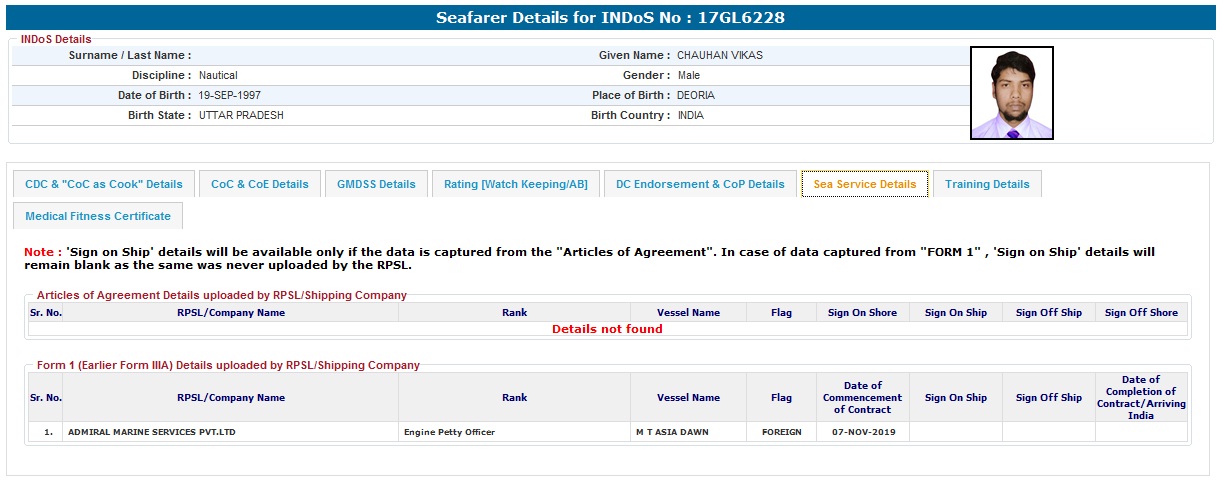Click the Sign On Shore column header

[862, 313]
